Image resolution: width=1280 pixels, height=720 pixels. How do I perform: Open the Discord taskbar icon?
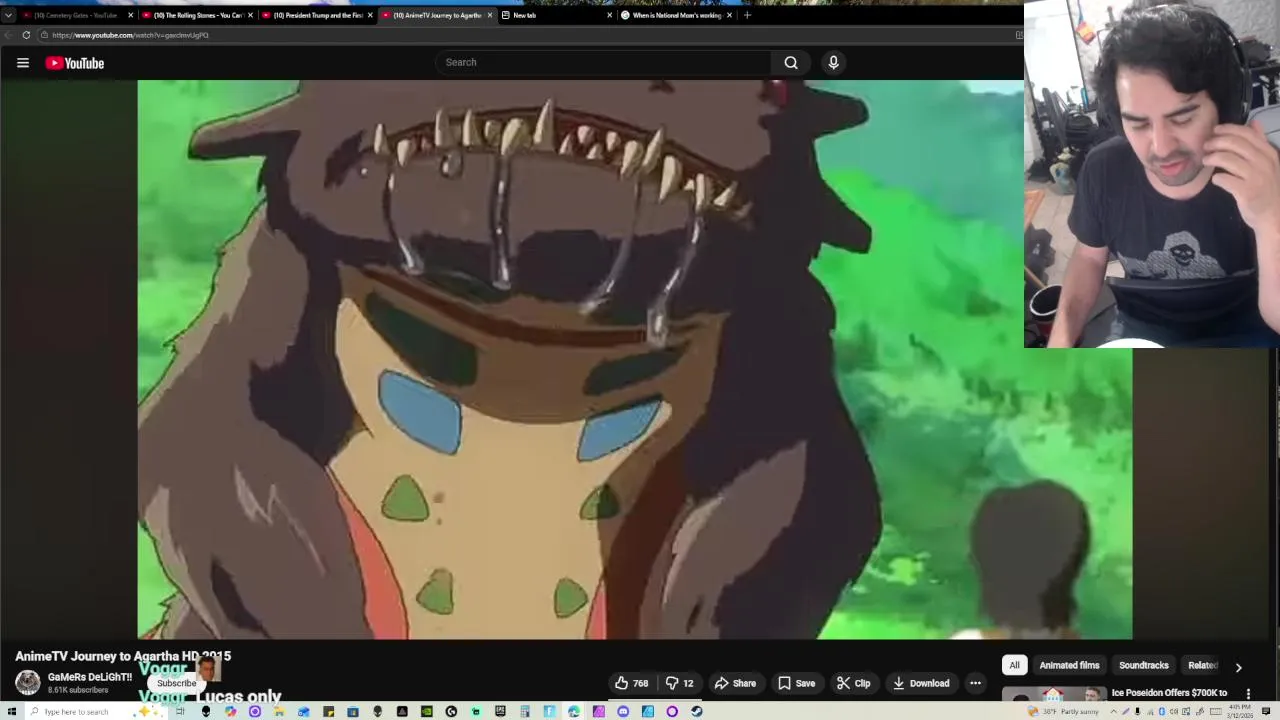pos(623,711)
